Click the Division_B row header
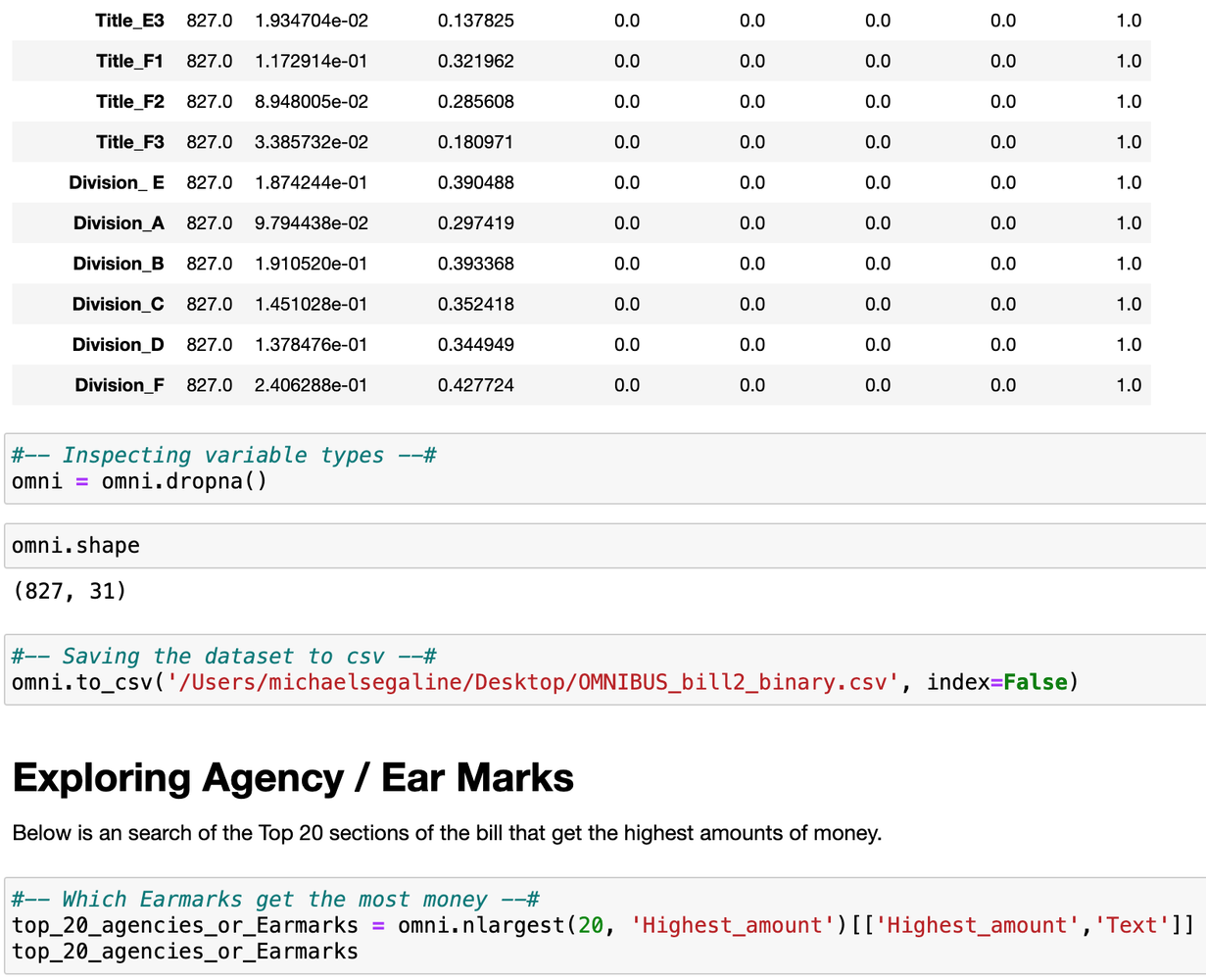Image resolution: width=1206 pixels, height=980 pixels. [119, 264]
